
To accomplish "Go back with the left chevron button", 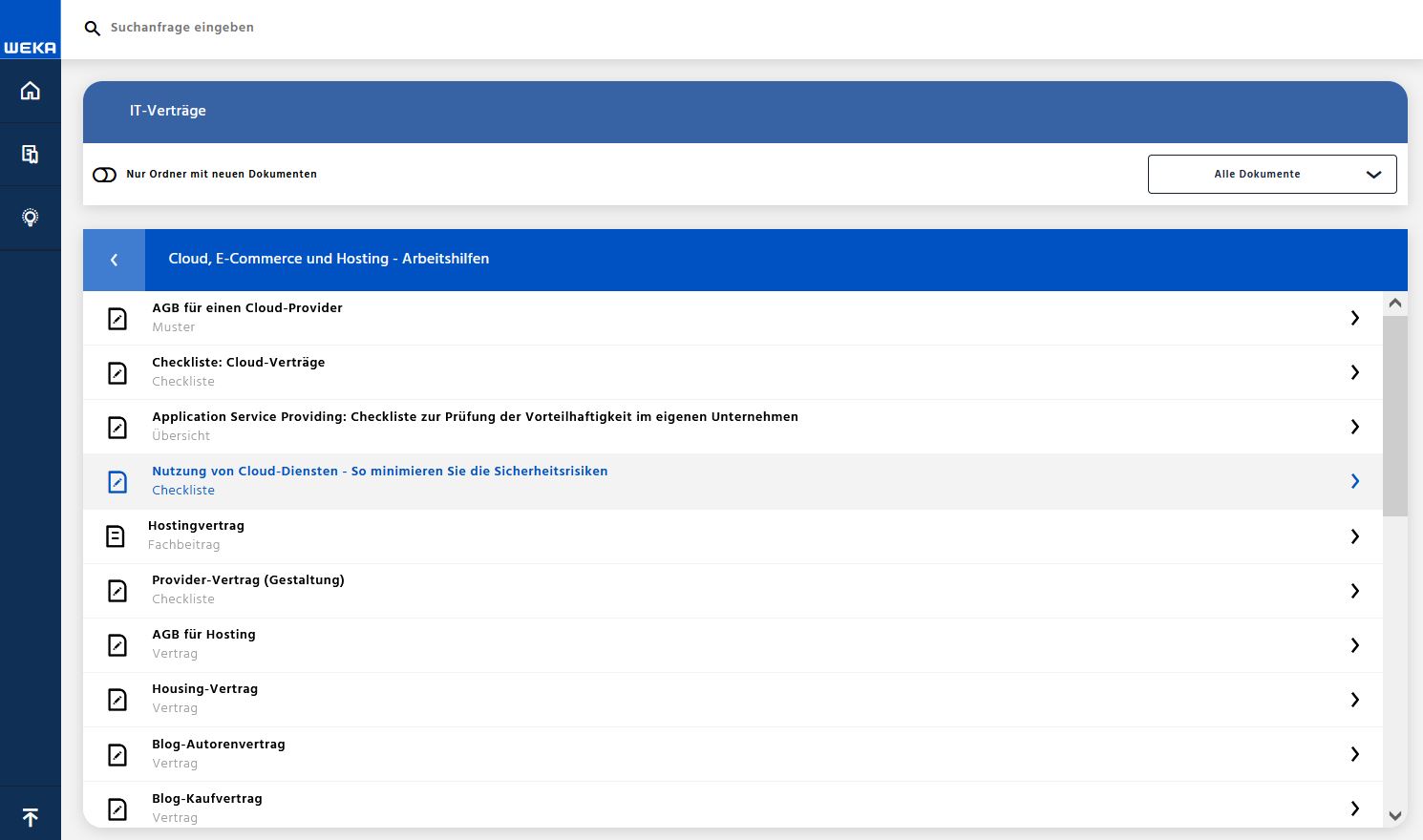I will point(114,260).
